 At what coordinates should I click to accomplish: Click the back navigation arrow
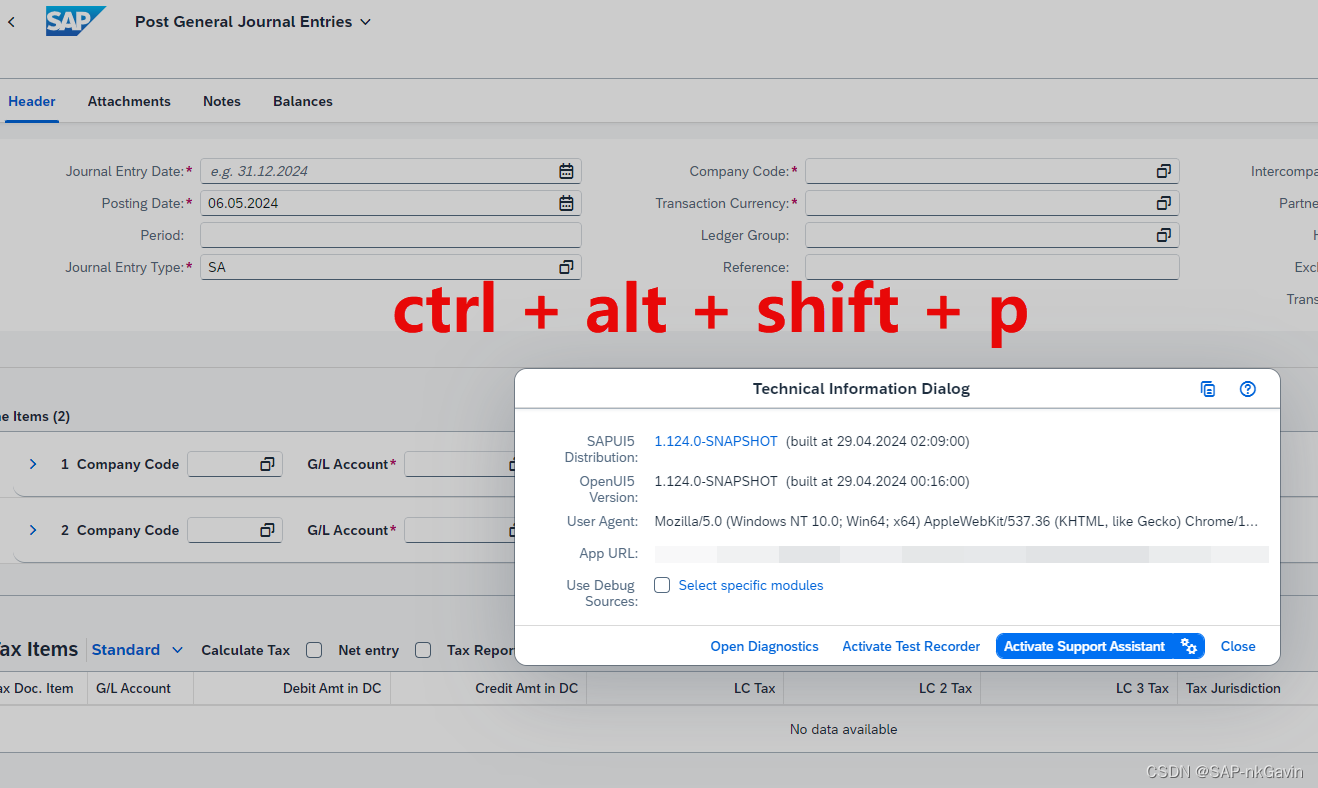point(11,20)
